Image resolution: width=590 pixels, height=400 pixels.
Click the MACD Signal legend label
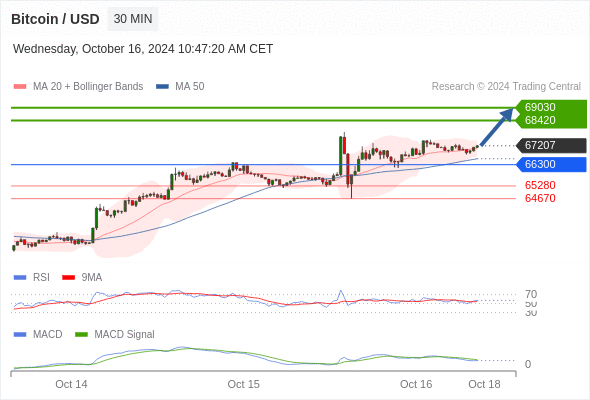tap(125, 335)
